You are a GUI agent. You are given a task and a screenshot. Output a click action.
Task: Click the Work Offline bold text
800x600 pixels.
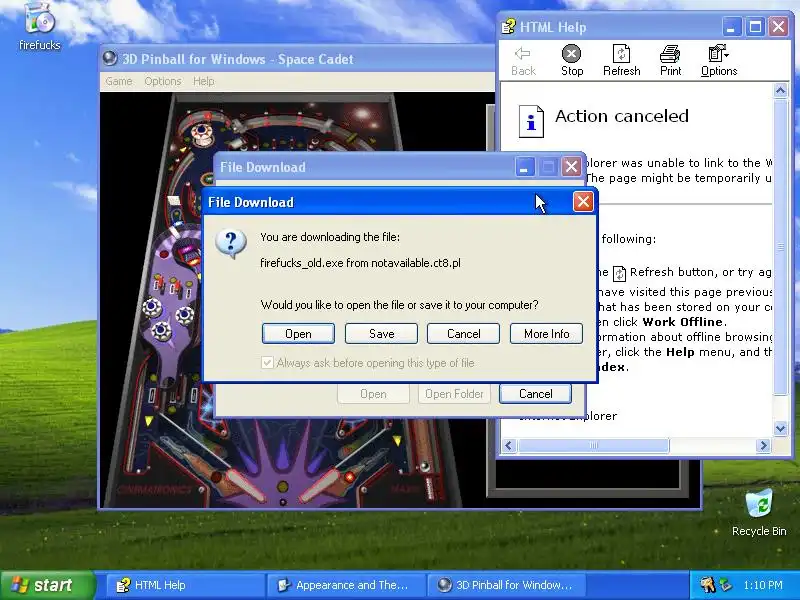pos(682,322)
